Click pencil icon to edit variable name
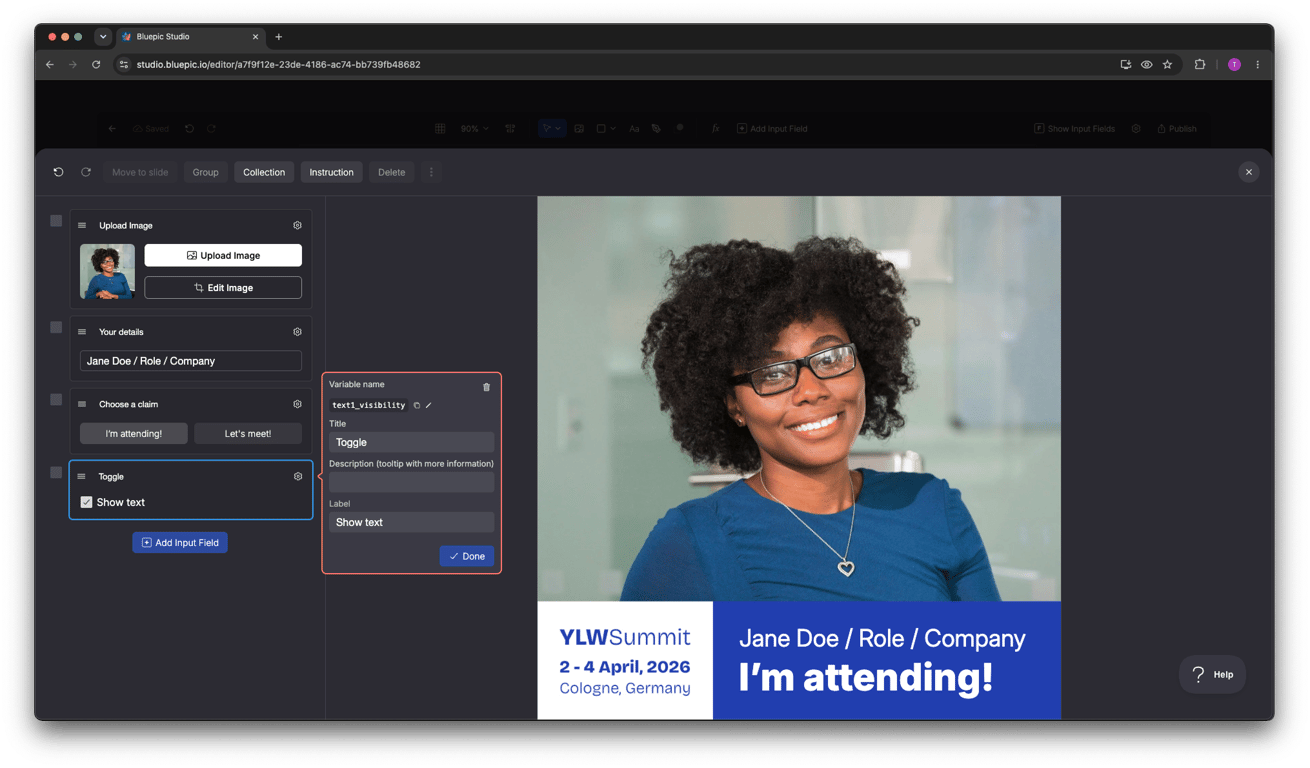Viewport: 1310px width, 768px height. pyautogui.click(x=429, y=405)
